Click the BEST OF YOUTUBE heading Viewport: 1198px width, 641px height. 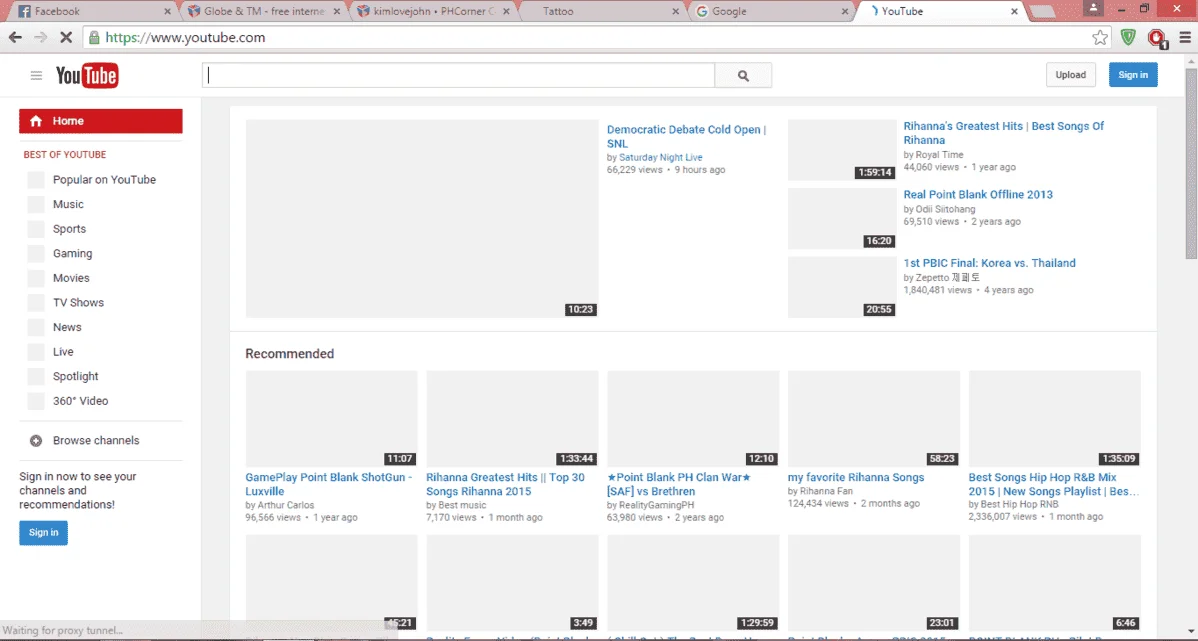(x=65, y=154)
